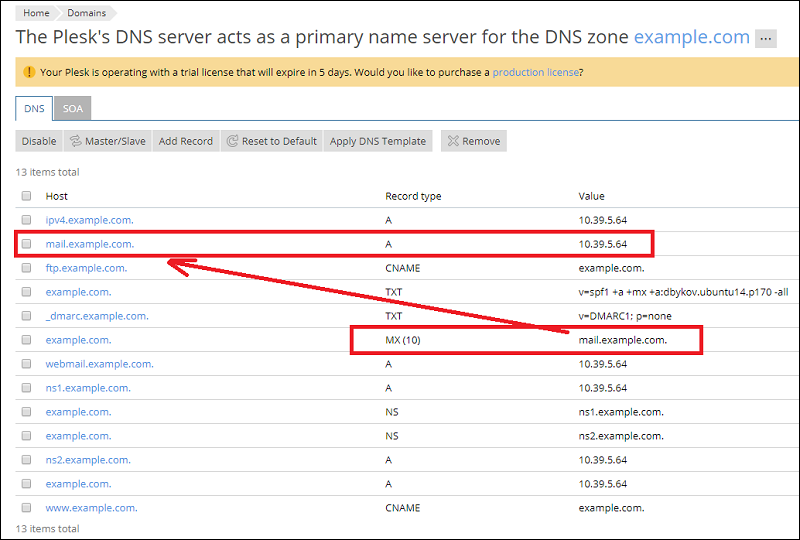Open the _dmarc.example.com record

coord(97,316)
